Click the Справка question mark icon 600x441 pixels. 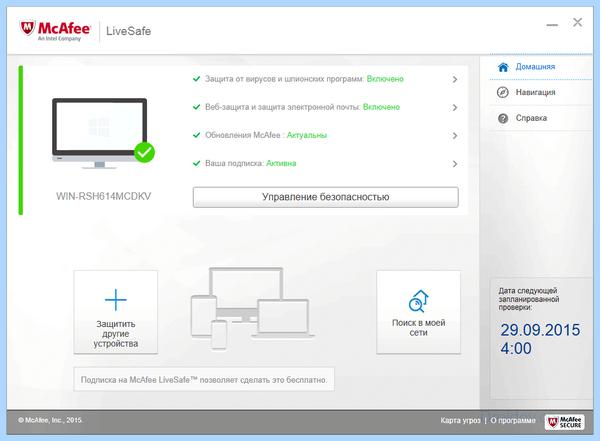coord(503,118)
